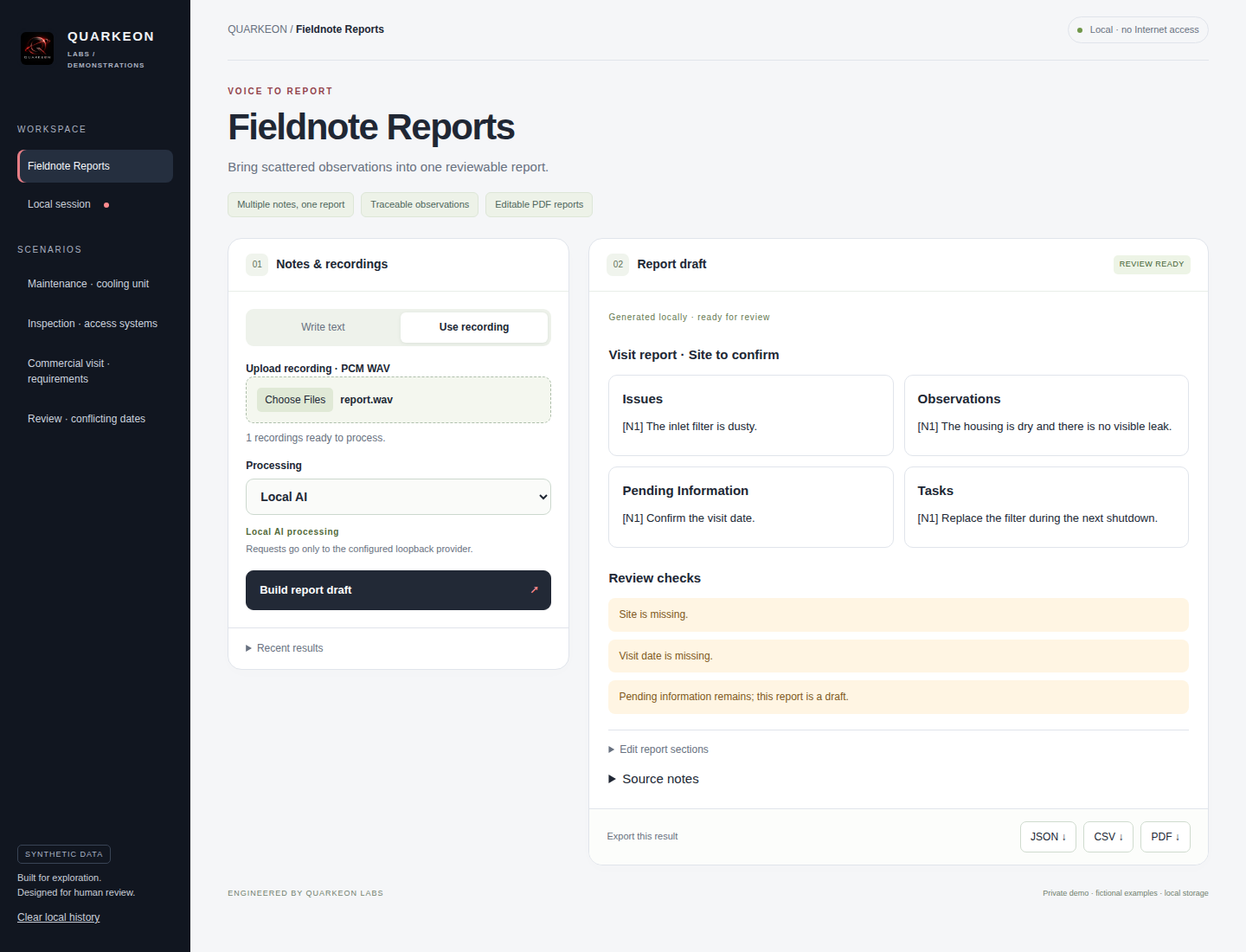Click the Local no Internet access status pill

pyautogui.click(x=1138, y=30)
